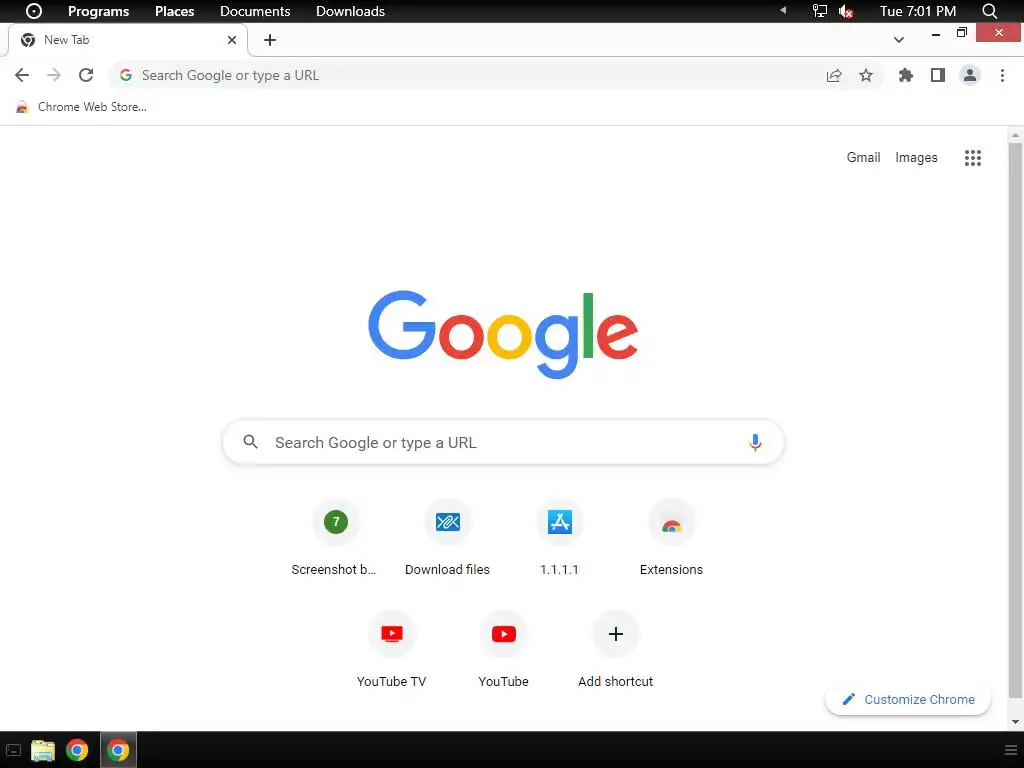Image resolution: width=1024 pixels, height=768 pixels.
Task: Open the system search magnifier
Action: click(990, 11)
